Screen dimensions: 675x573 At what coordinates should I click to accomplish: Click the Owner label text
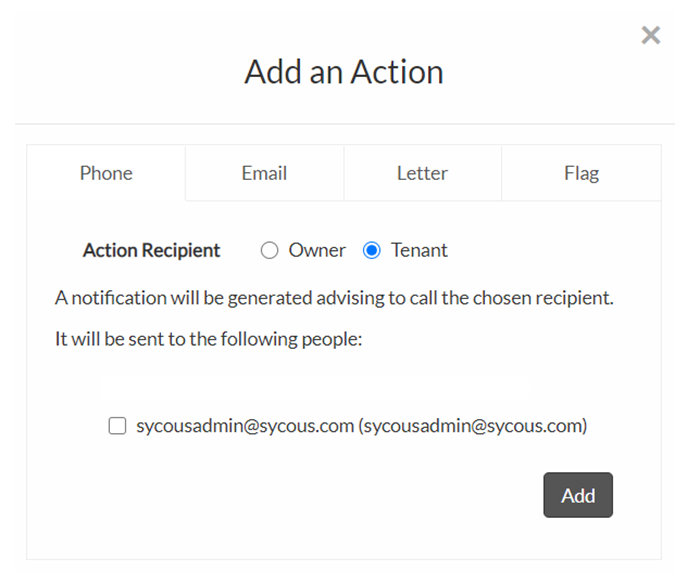[x=317, y=251]
